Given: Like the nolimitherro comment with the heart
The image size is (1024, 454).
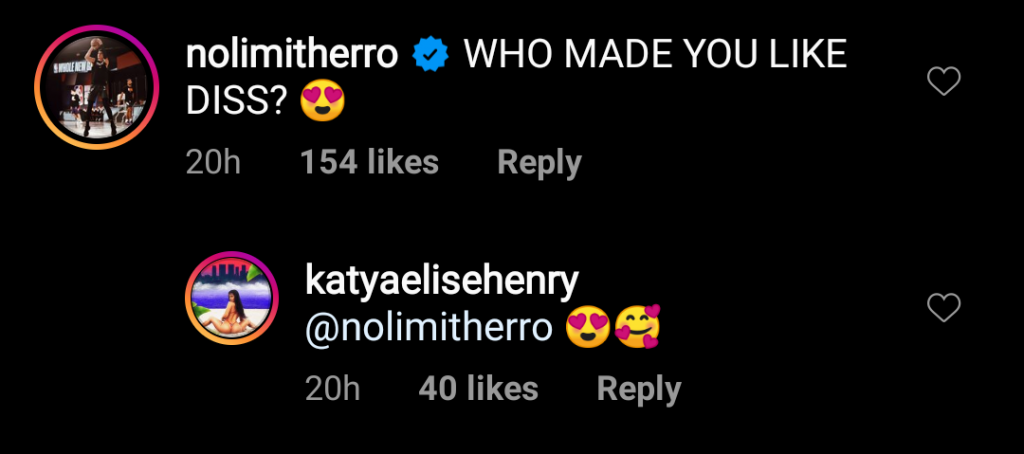Looking at the screenshot, I should point(943,82).
